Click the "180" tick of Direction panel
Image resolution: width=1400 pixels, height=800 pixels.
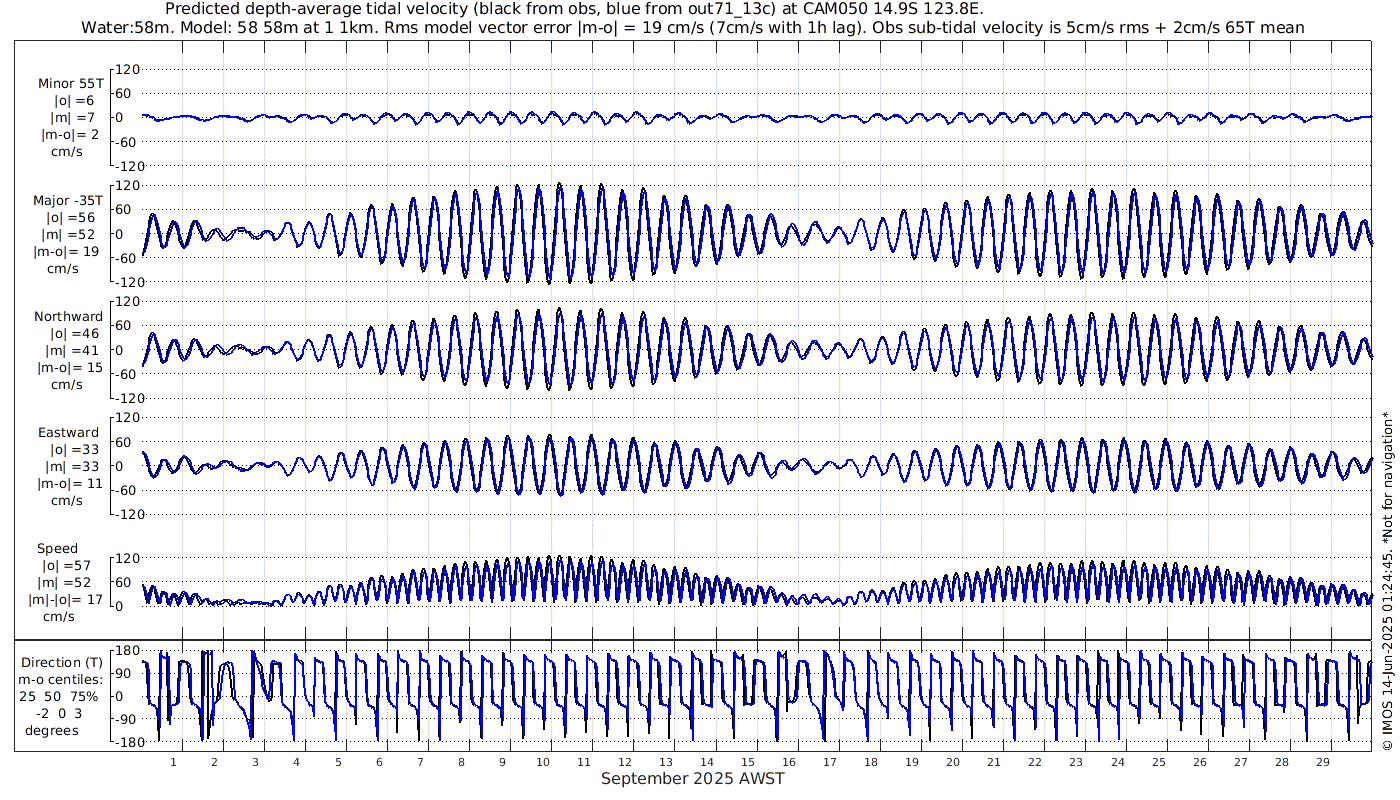[x=127, y=652]
